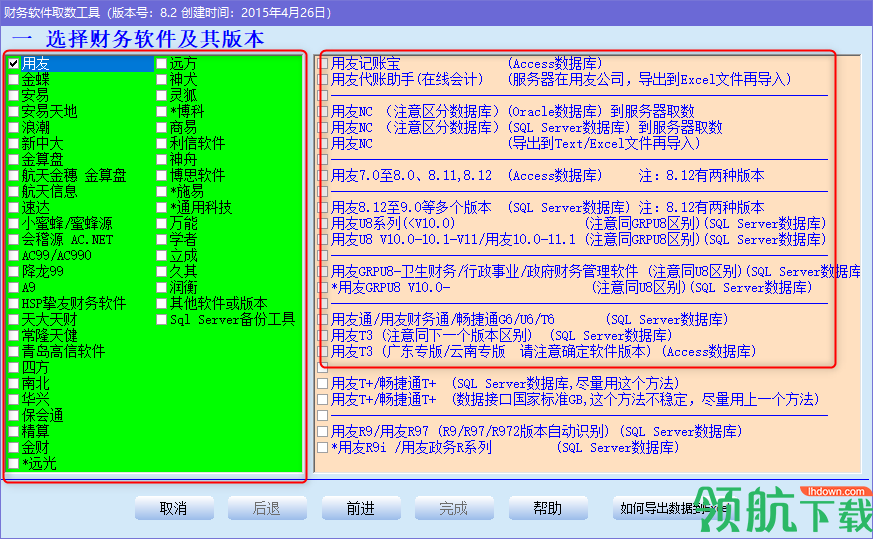Select 用友R9/用友R97 自动识别 version

pyautogui.click(x=322, y=432)
